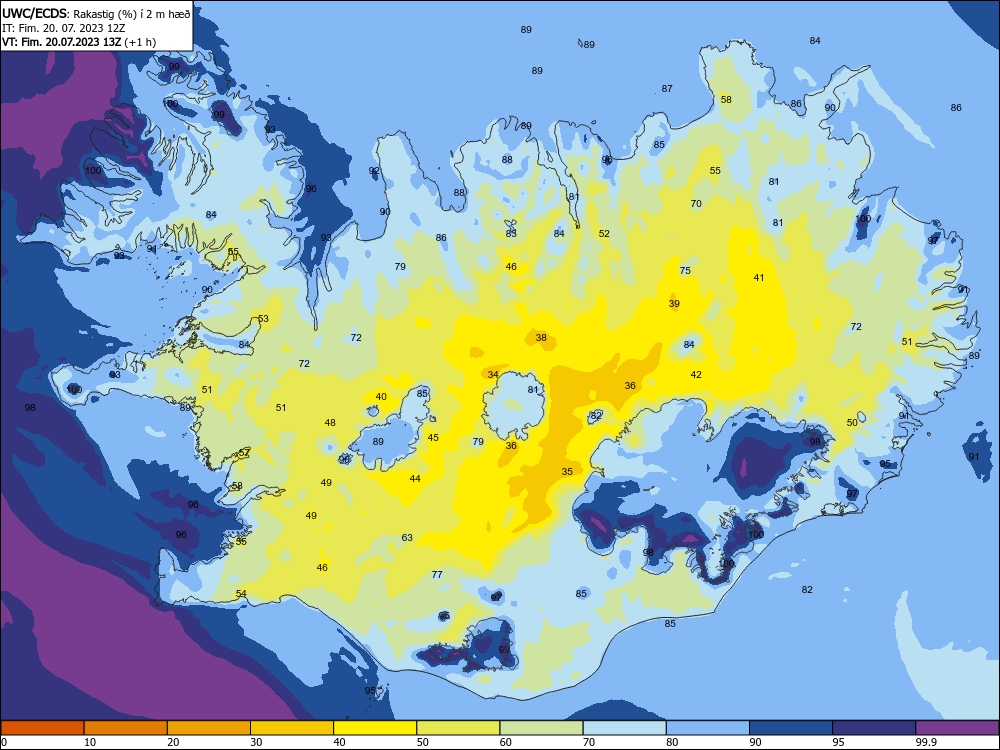
Task: Select the map value 39
Action: pos(674,304)
